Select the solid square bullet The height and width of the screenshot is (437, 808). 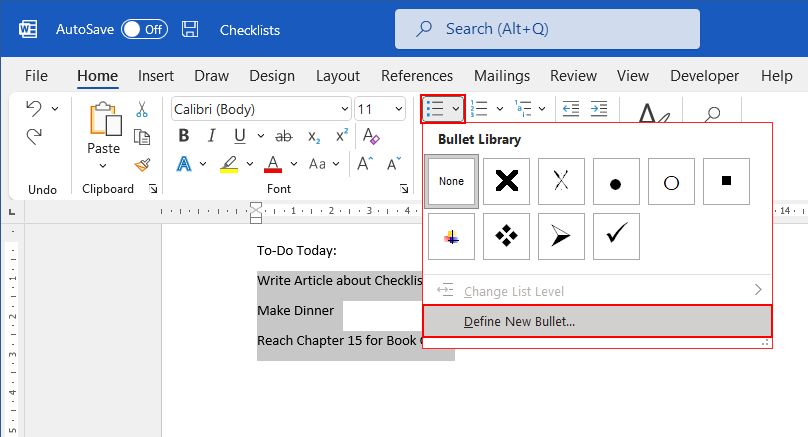[726, 181]
